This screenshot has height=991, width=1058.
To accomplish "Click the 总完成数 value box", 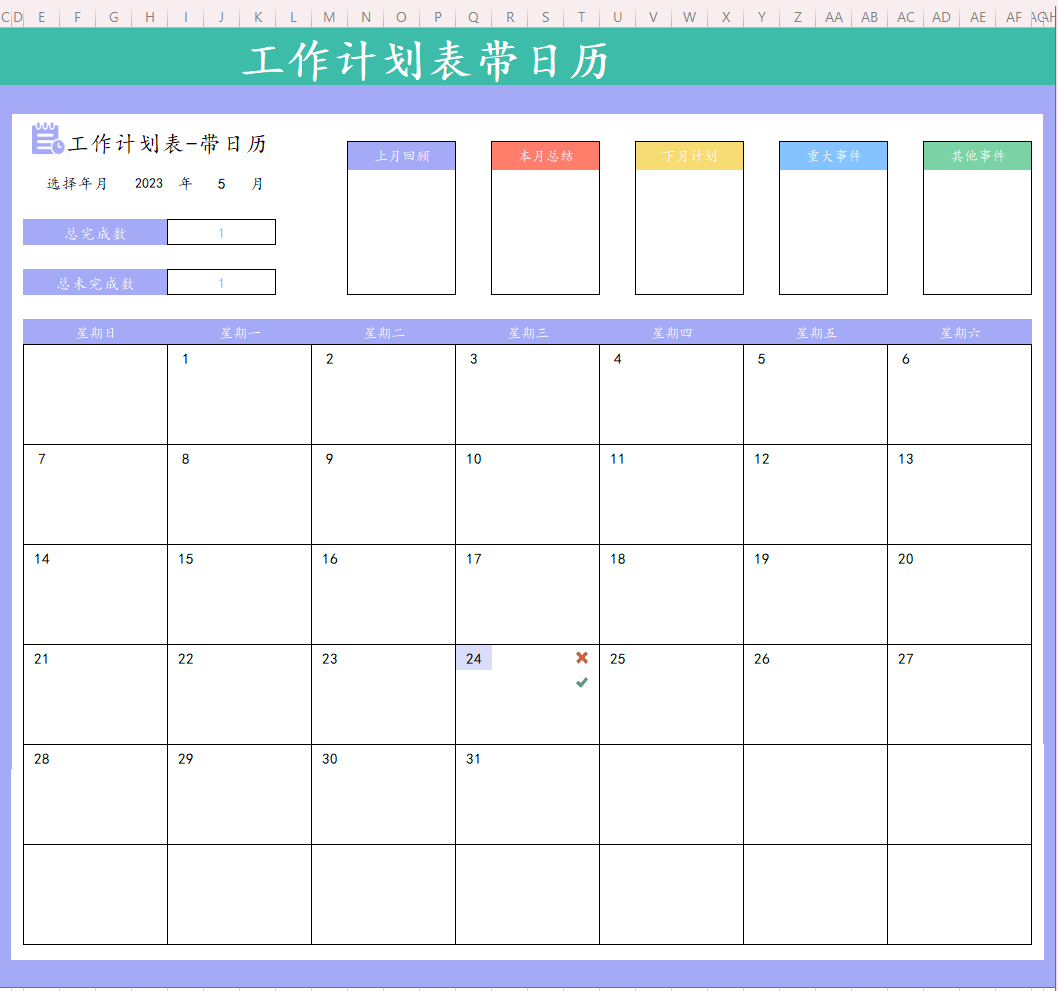I will [x=221, y=231].
